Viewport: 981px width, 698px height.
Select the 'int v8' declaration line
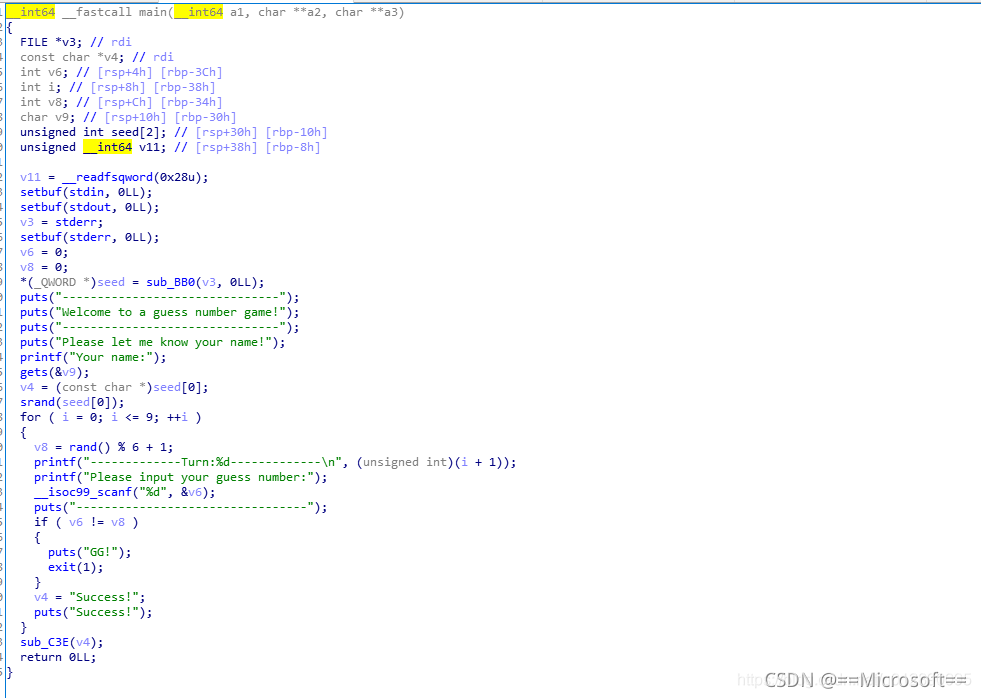coord(121,102)
